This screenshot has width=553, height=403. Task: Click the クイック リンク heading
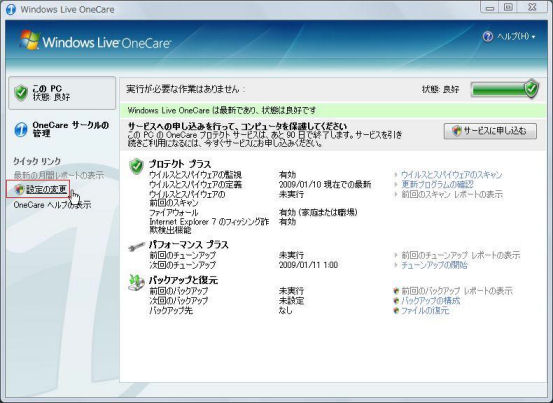tap(37, 161)
